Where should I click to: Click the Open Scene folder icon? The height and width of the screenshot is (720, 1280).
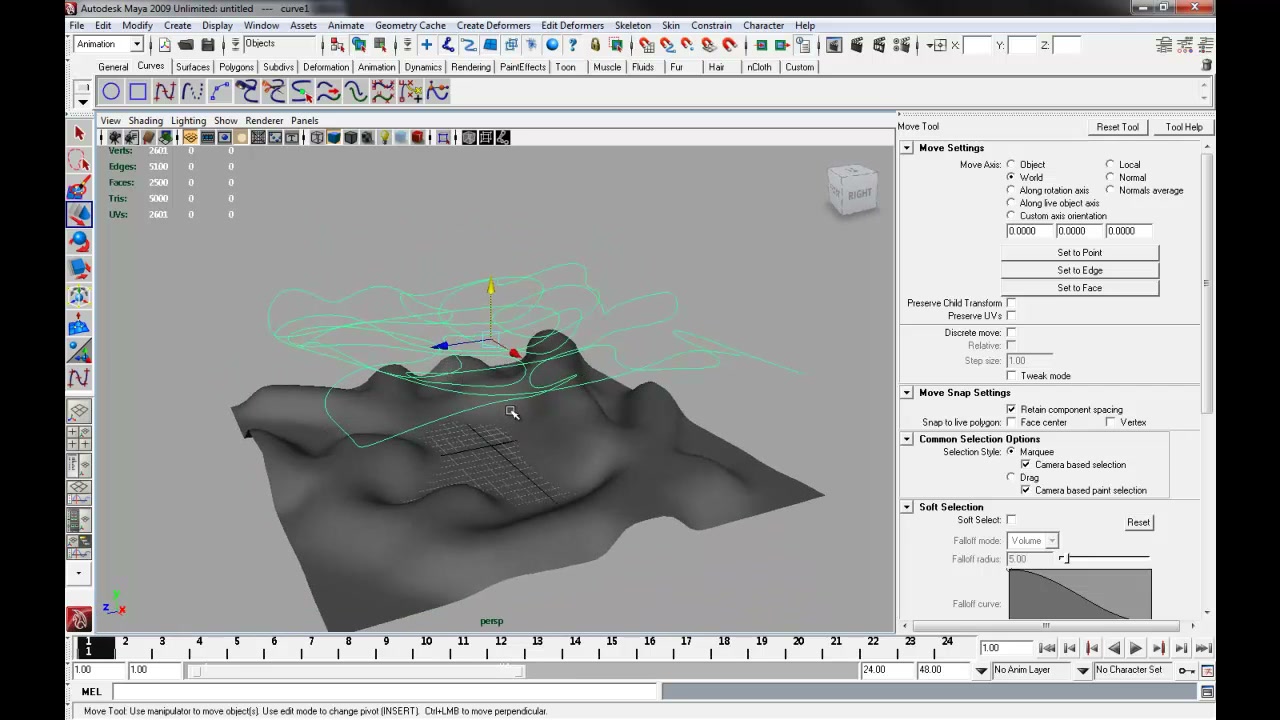186,45
